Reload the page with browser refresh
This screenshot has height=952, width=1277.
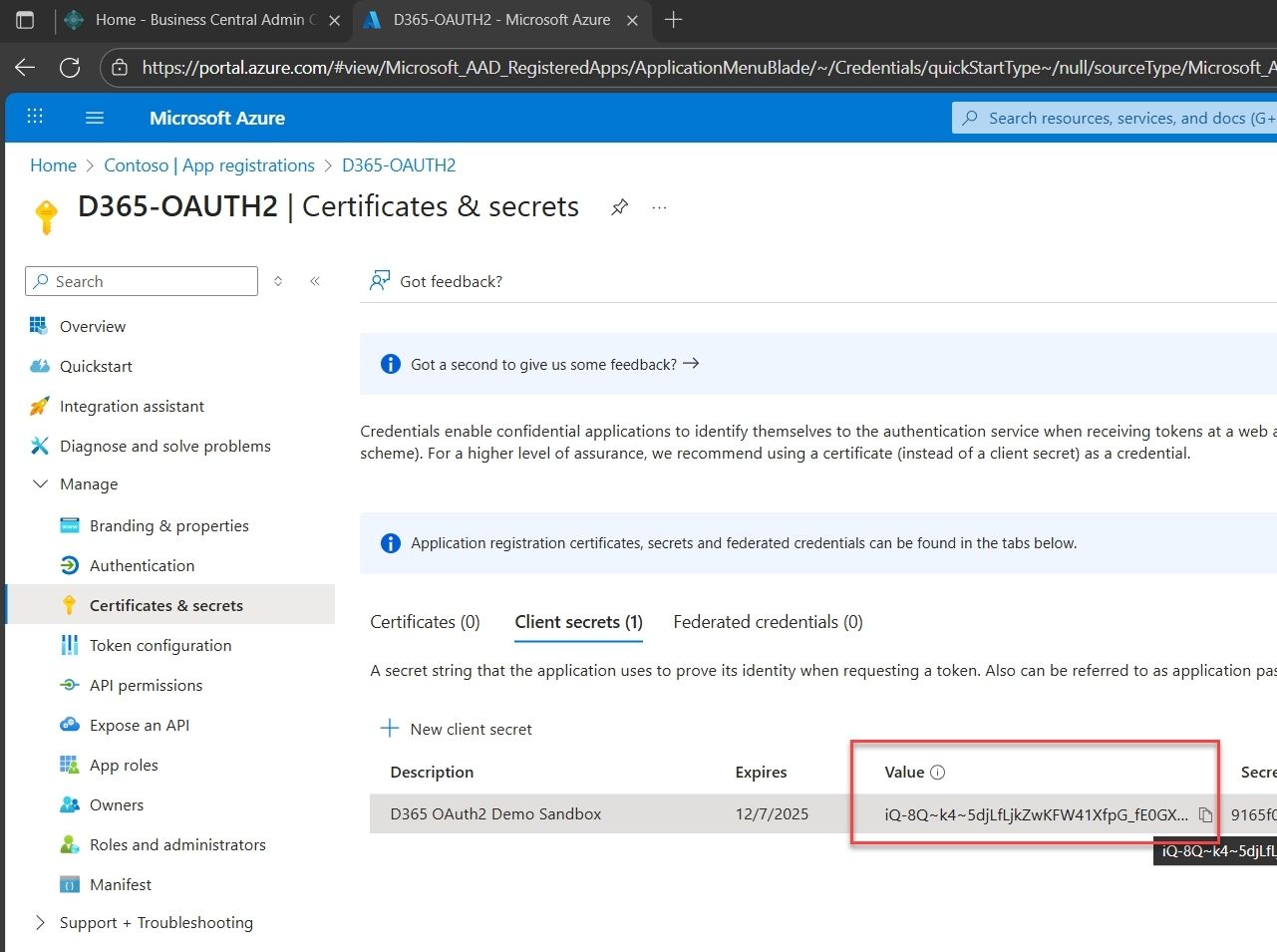(x=70, y=68)
